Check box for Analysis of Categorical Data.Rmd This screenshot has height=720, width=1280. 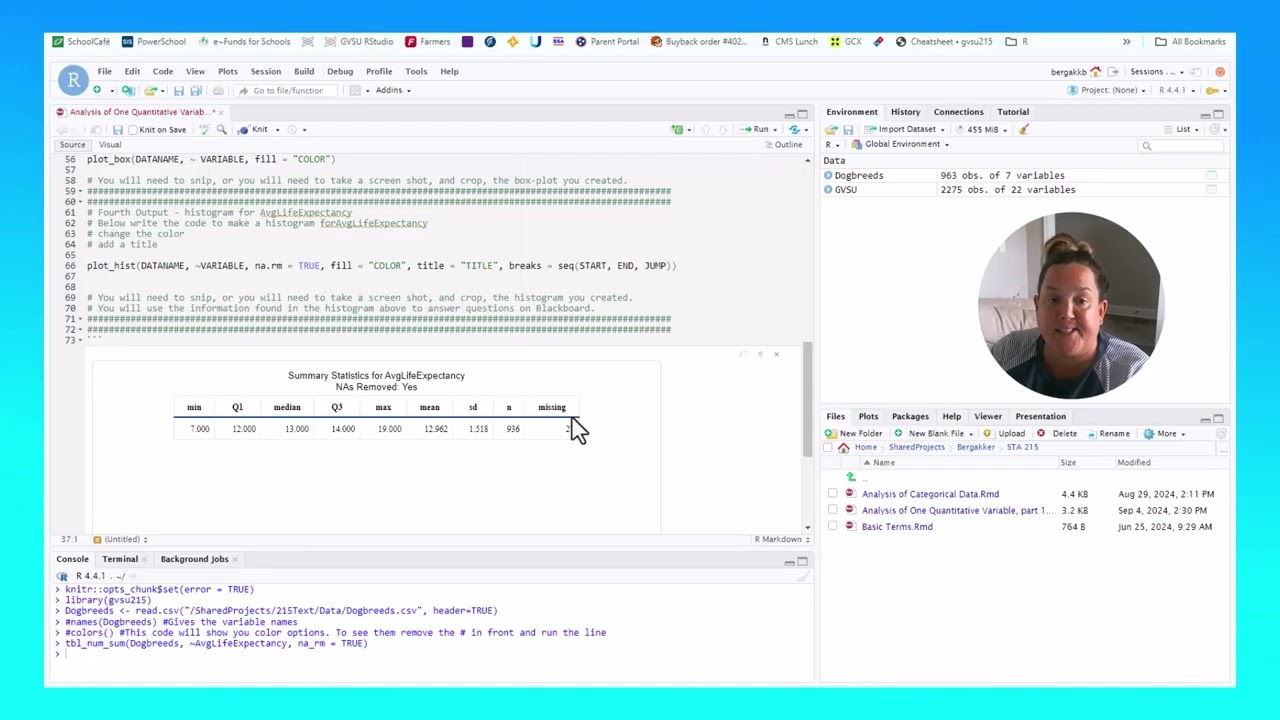click(x=833, y=494)
